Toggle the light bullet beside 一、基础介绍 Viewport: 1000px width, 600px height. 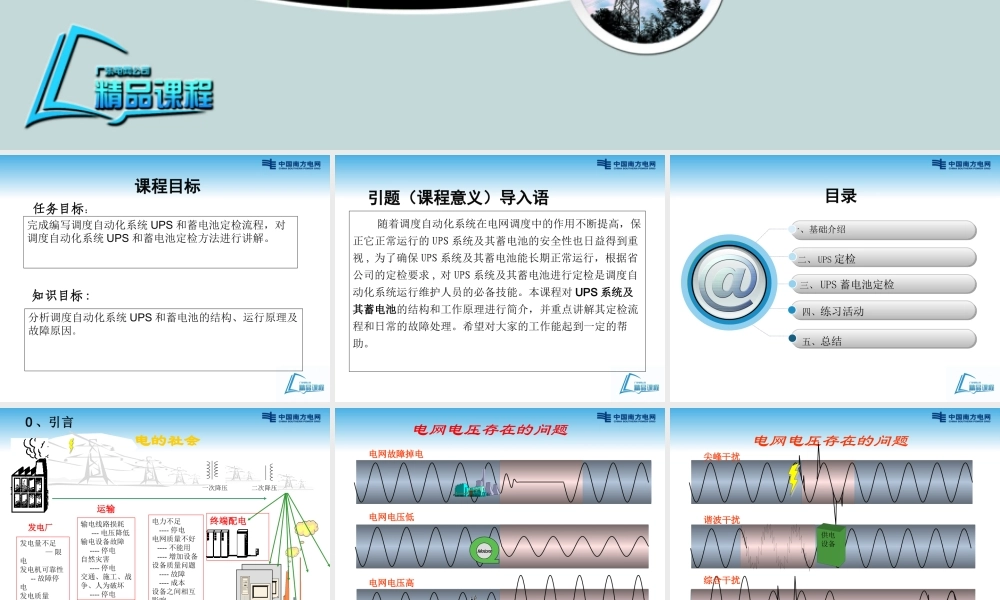(x=791, y=230)
